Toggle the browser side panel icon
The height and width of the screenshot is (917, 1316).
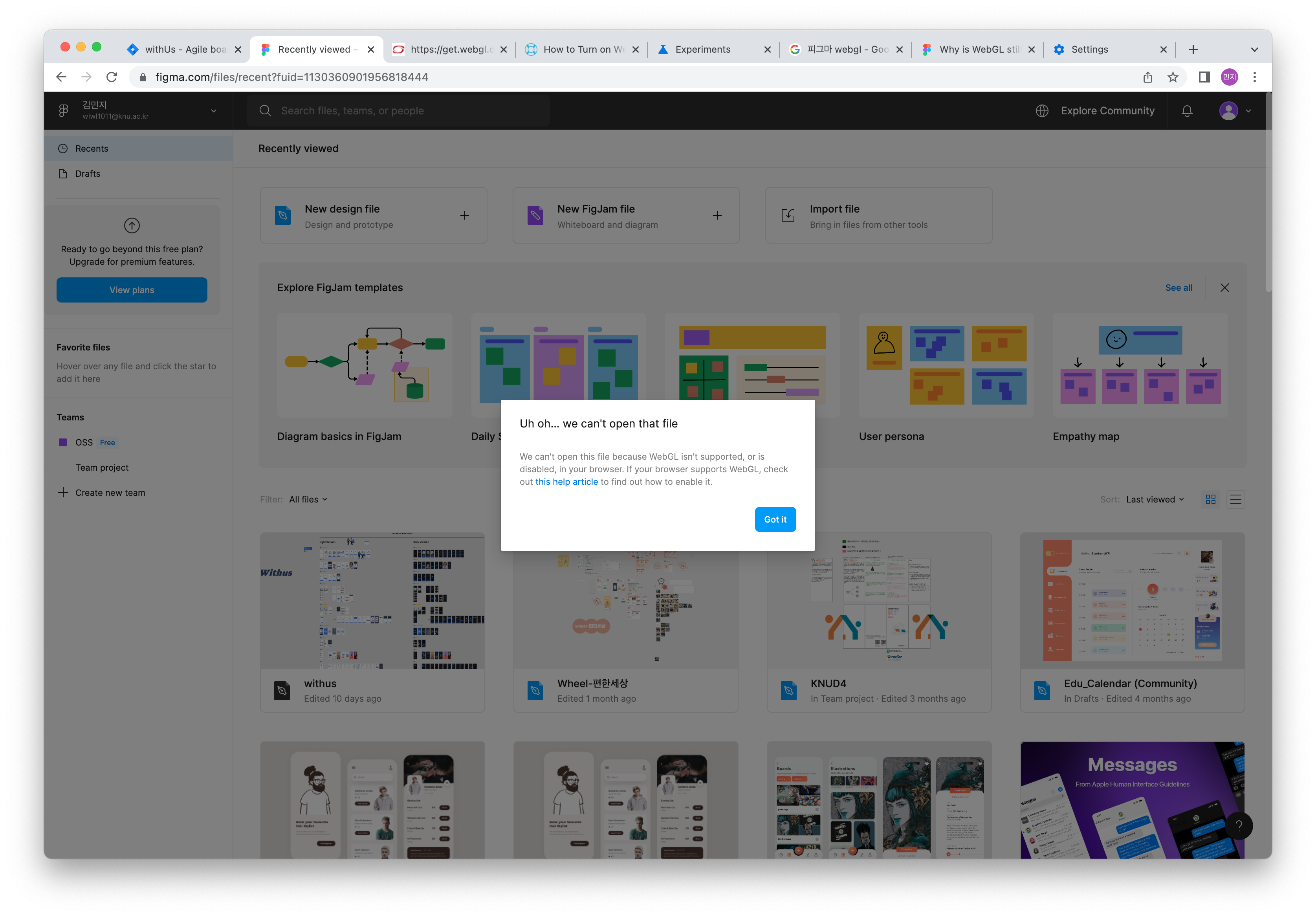click(1204, 77)
